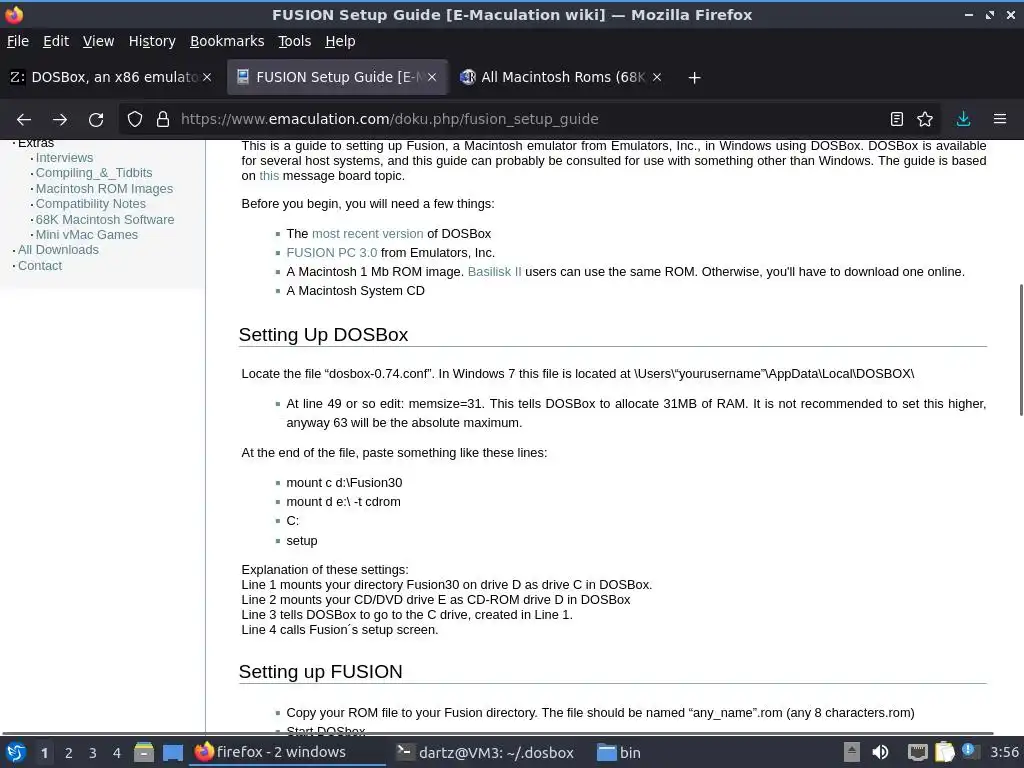The height and width of the screenshot is (768, 1024).
Task: Open the Basilisk II link
Action: click(494, 271)
